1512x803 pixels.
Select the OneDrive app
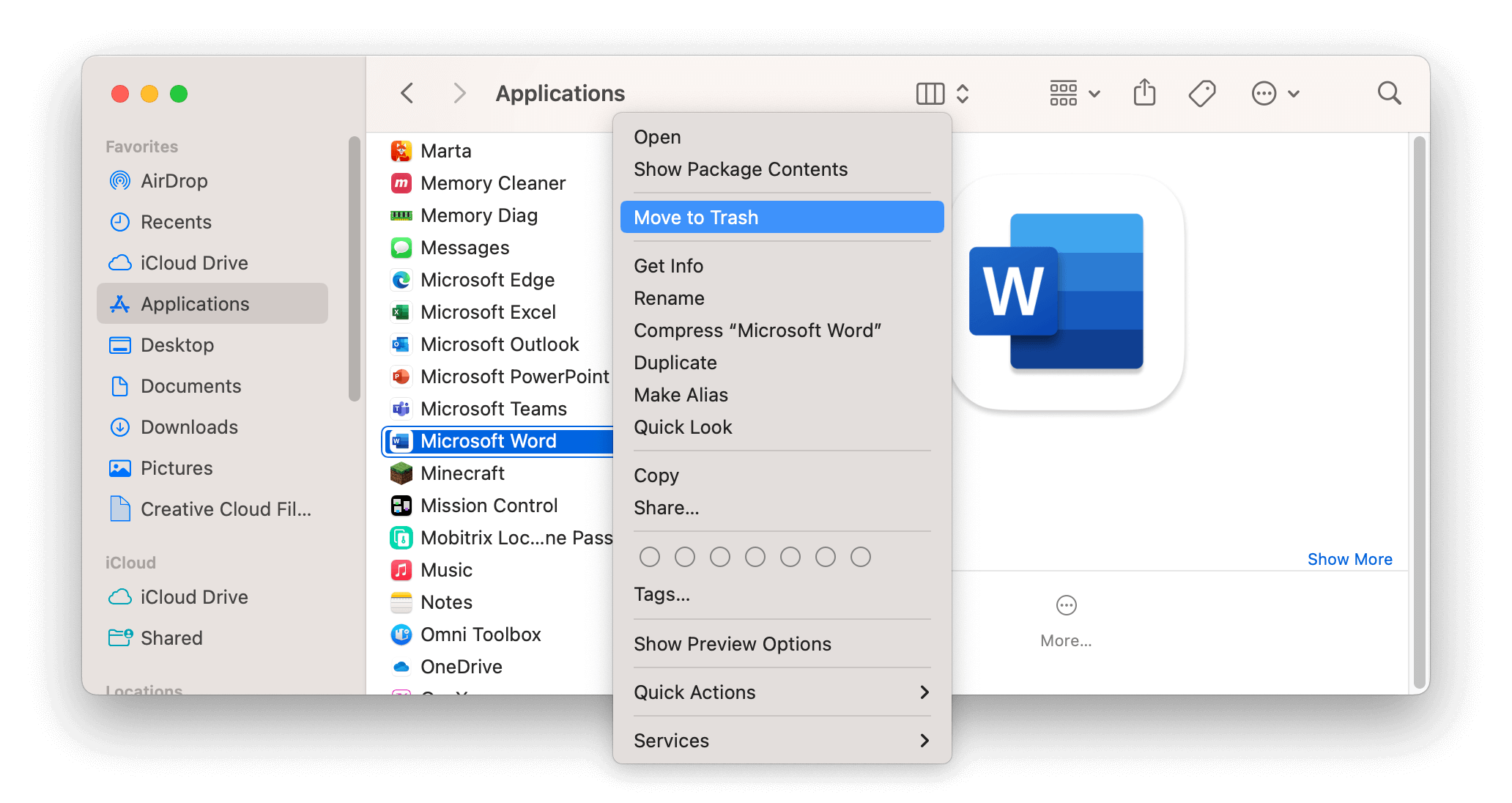coord(498,667)
